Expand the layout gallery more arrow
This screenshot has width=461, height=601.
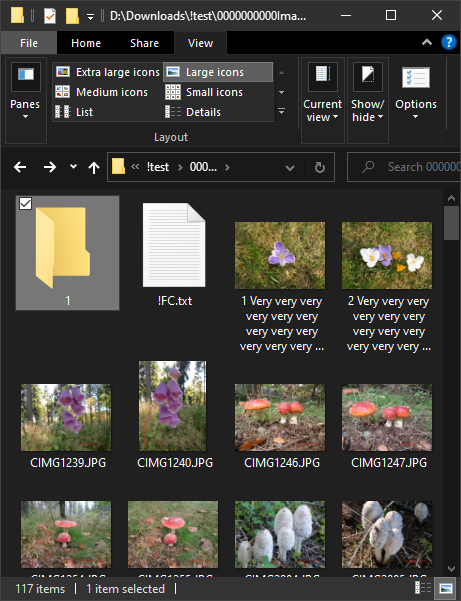click(281, 112)
